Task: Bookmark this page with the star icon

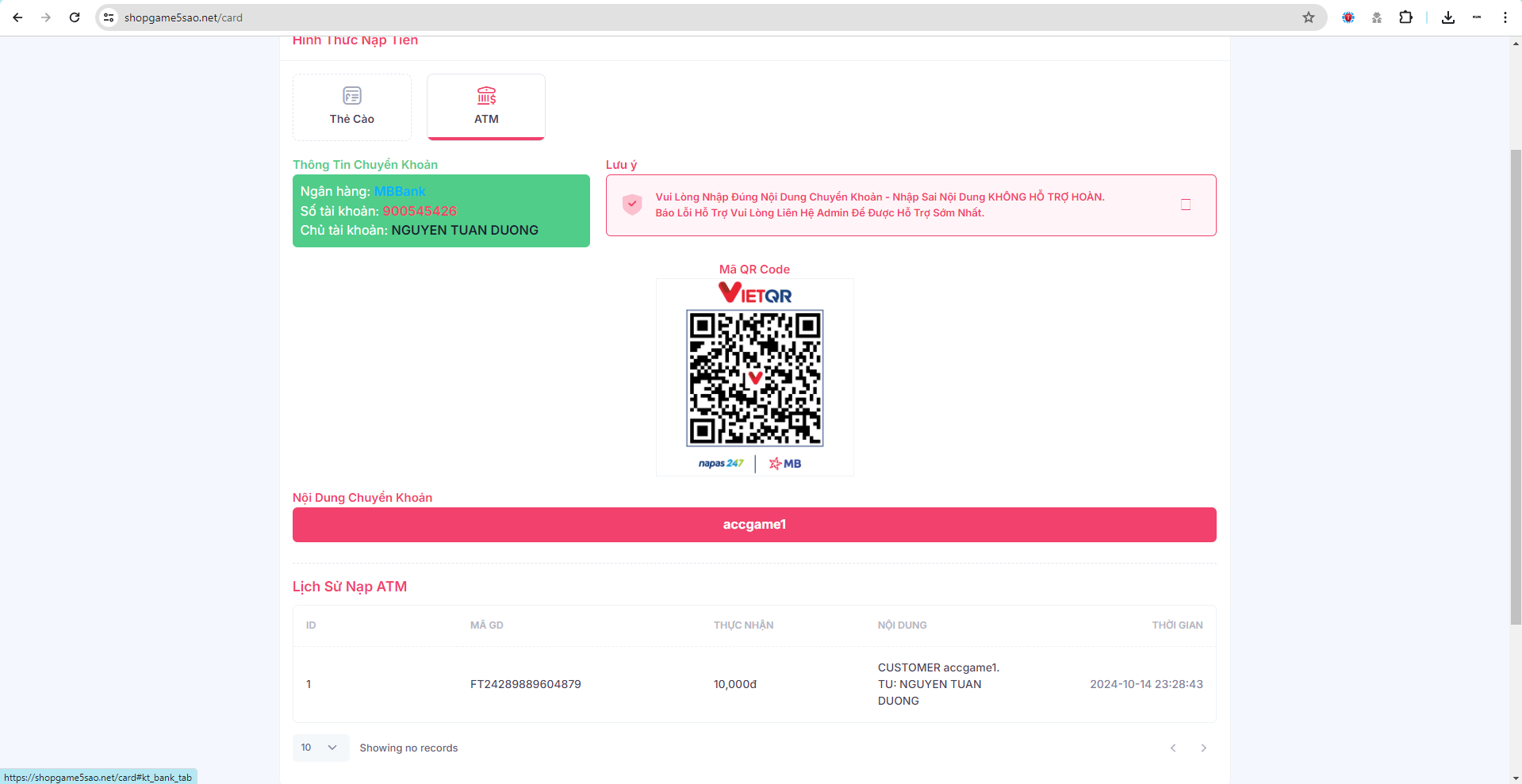Action: coord(1308,17)
